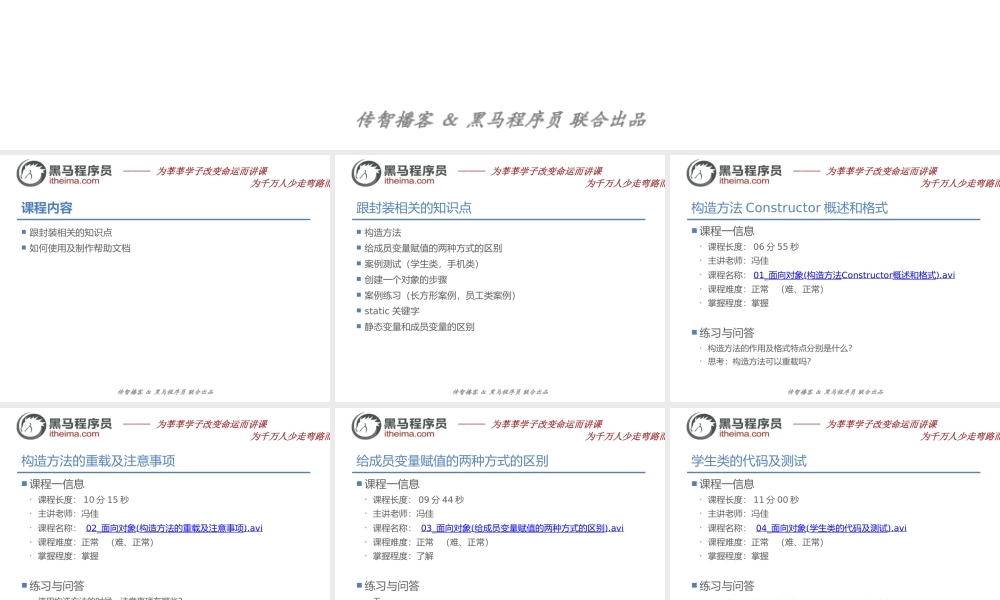Click the footer text on the 跟封装相关的知识点 slide
The width and height of the screenshot is (1000, 600).
point(500,392)
